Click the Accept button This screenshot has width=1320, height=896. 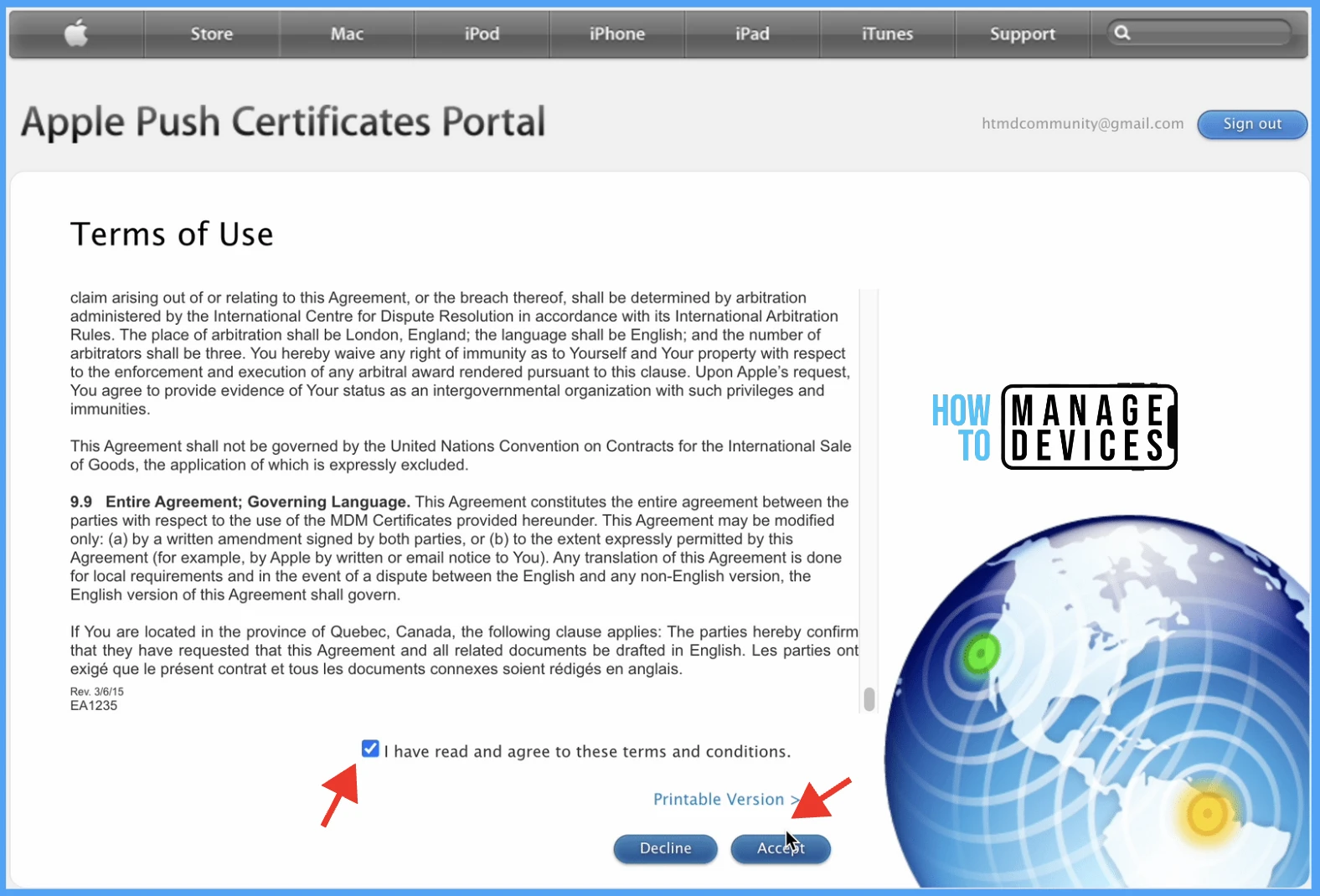tap(781, 848)
